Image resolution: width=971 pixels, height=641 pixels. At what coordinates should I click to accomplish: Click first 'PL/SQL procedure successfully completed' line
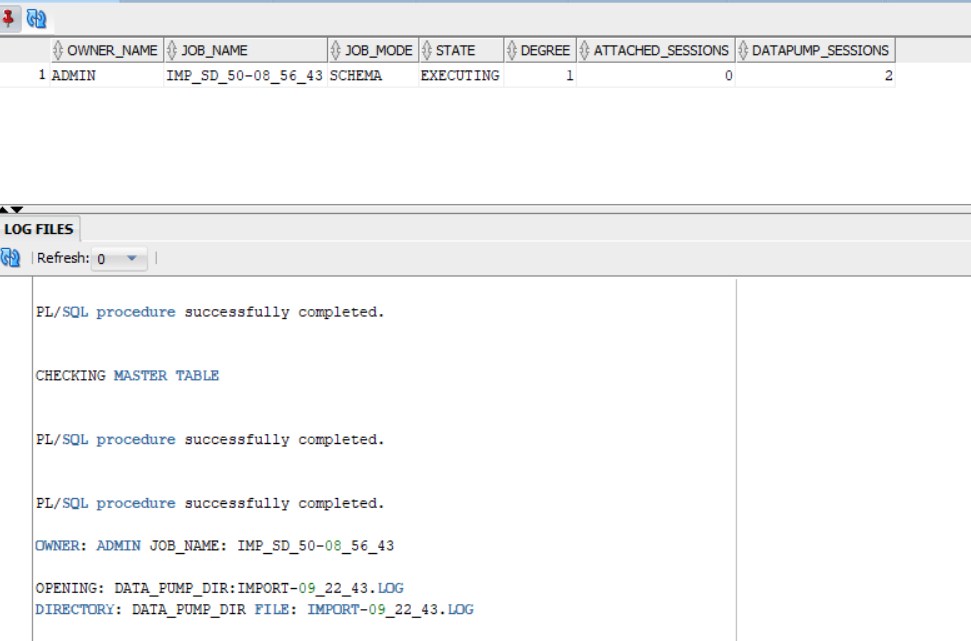[210, 312]
